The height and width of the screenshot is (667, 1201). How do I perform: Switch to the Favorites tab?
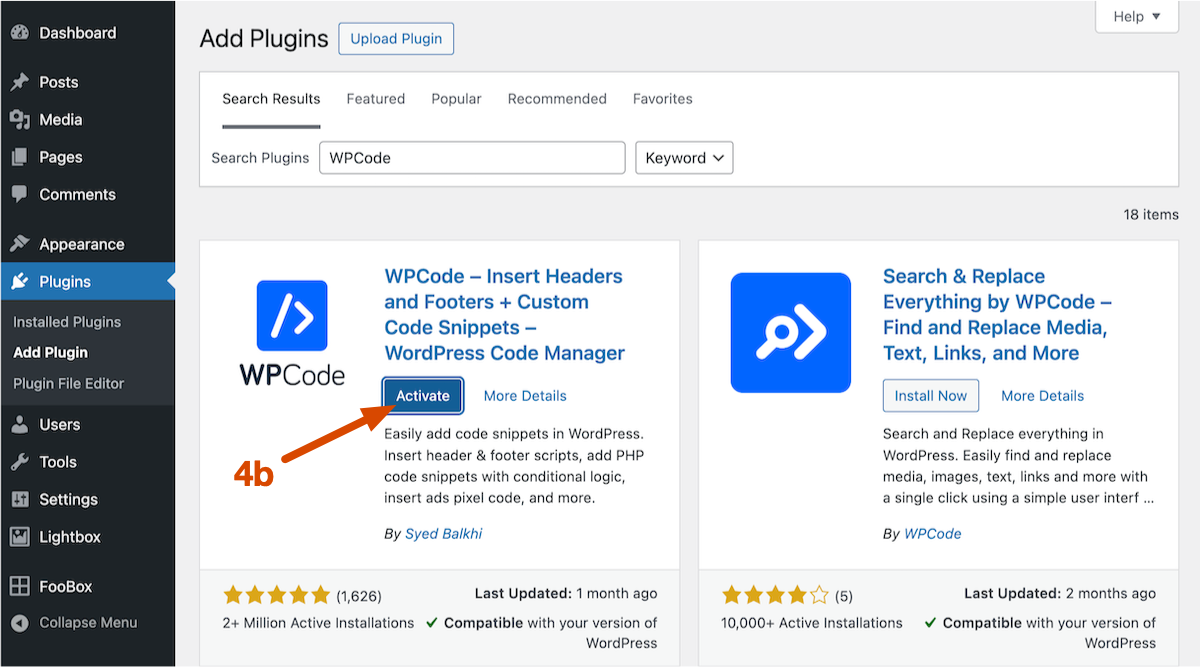(663, 99)
